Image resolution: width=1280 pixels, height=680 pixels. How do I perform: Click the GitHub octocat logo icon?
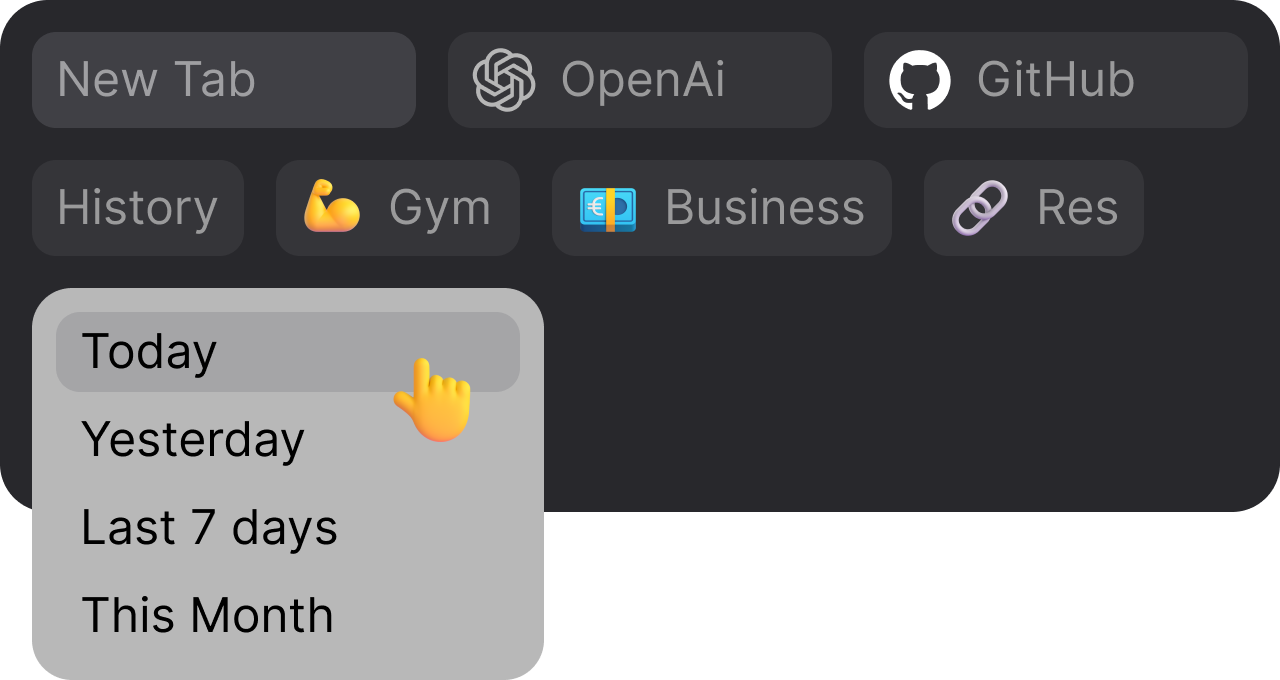(x=920, y=80)
